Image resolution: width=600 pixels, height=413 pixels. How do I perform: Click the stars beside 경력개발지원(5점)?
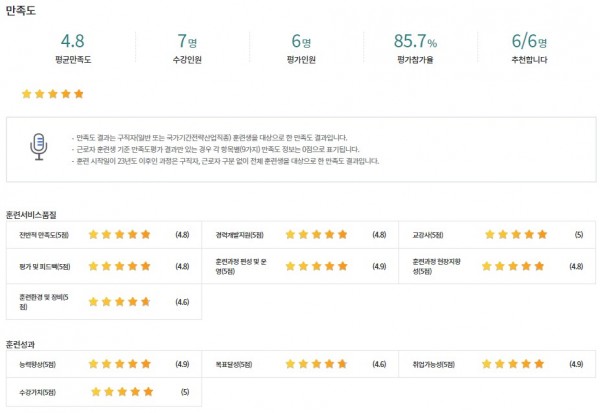(316, 234)
